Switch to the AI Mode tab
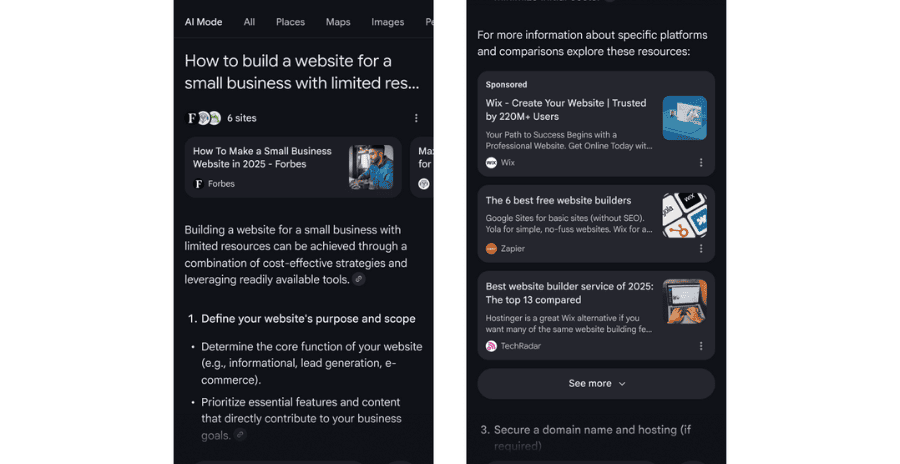Screen dimensions: 900x464 (203, 22)
